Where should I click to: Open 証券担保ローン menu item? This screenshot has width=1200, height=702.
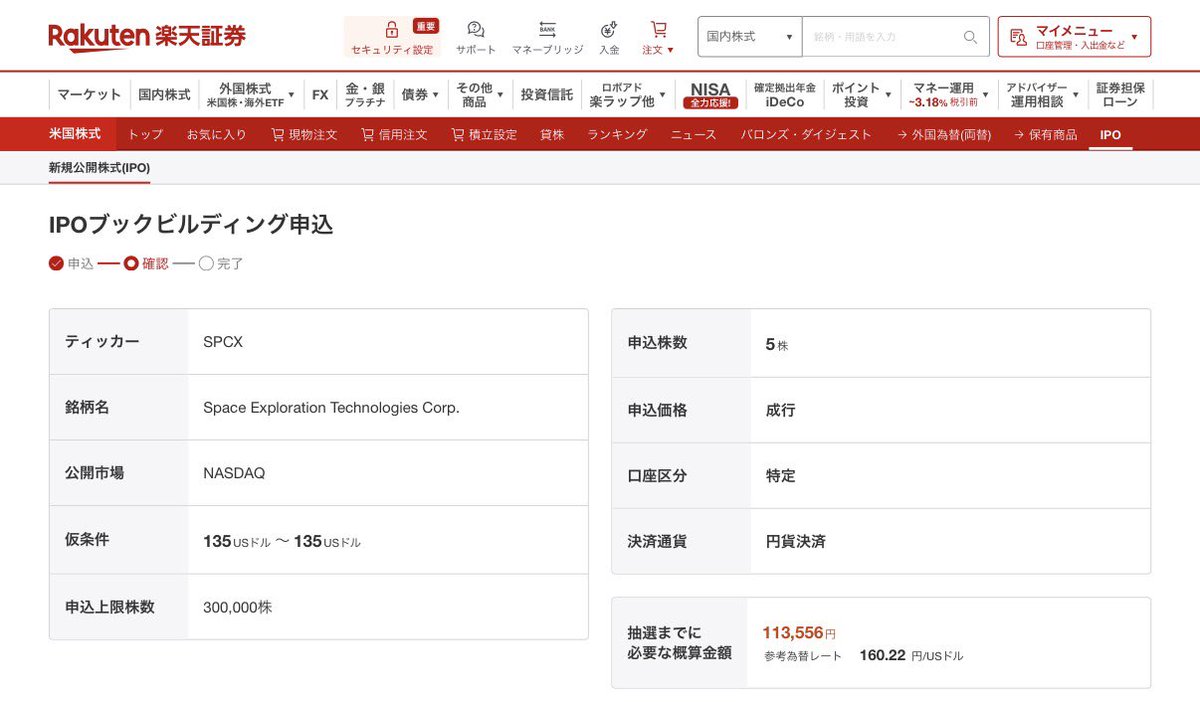tap(1120, 95)
